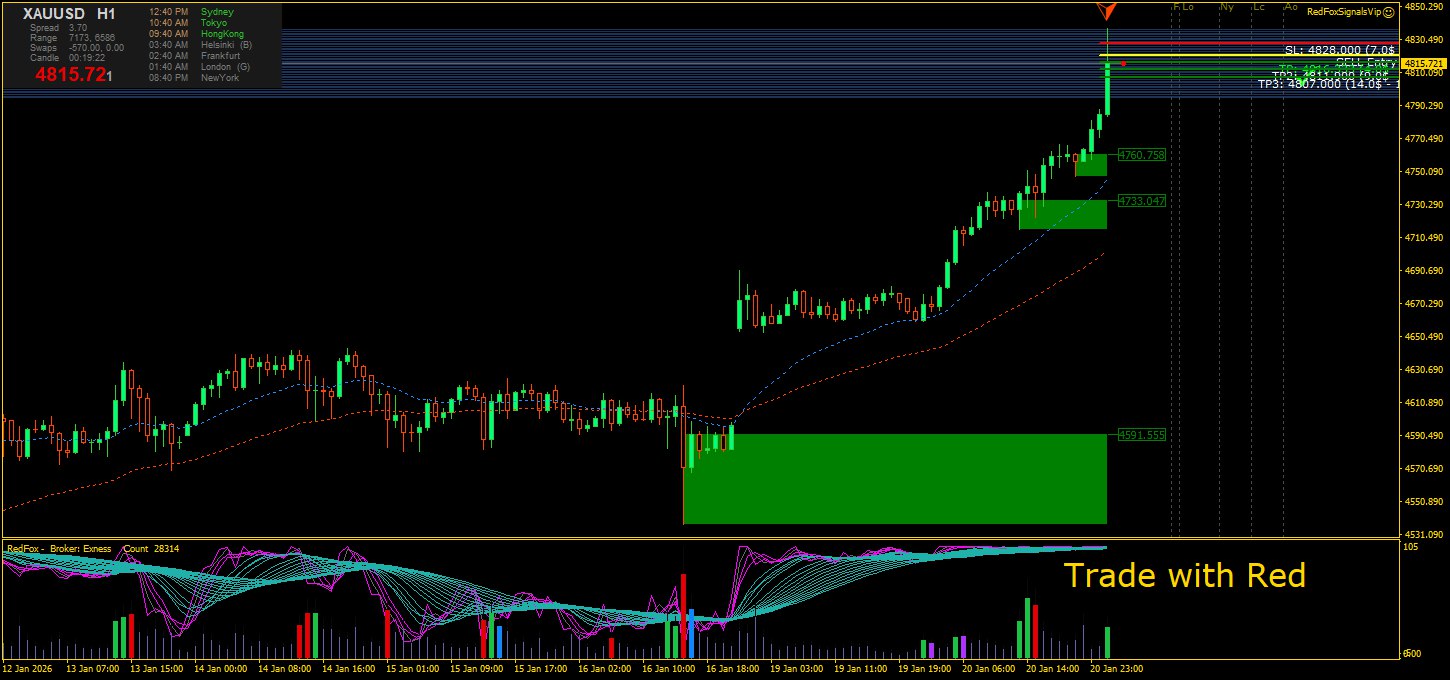Click the red 4815.72 bid price display
This screenshot has height=680, width=1450.
tap(72, 75)
